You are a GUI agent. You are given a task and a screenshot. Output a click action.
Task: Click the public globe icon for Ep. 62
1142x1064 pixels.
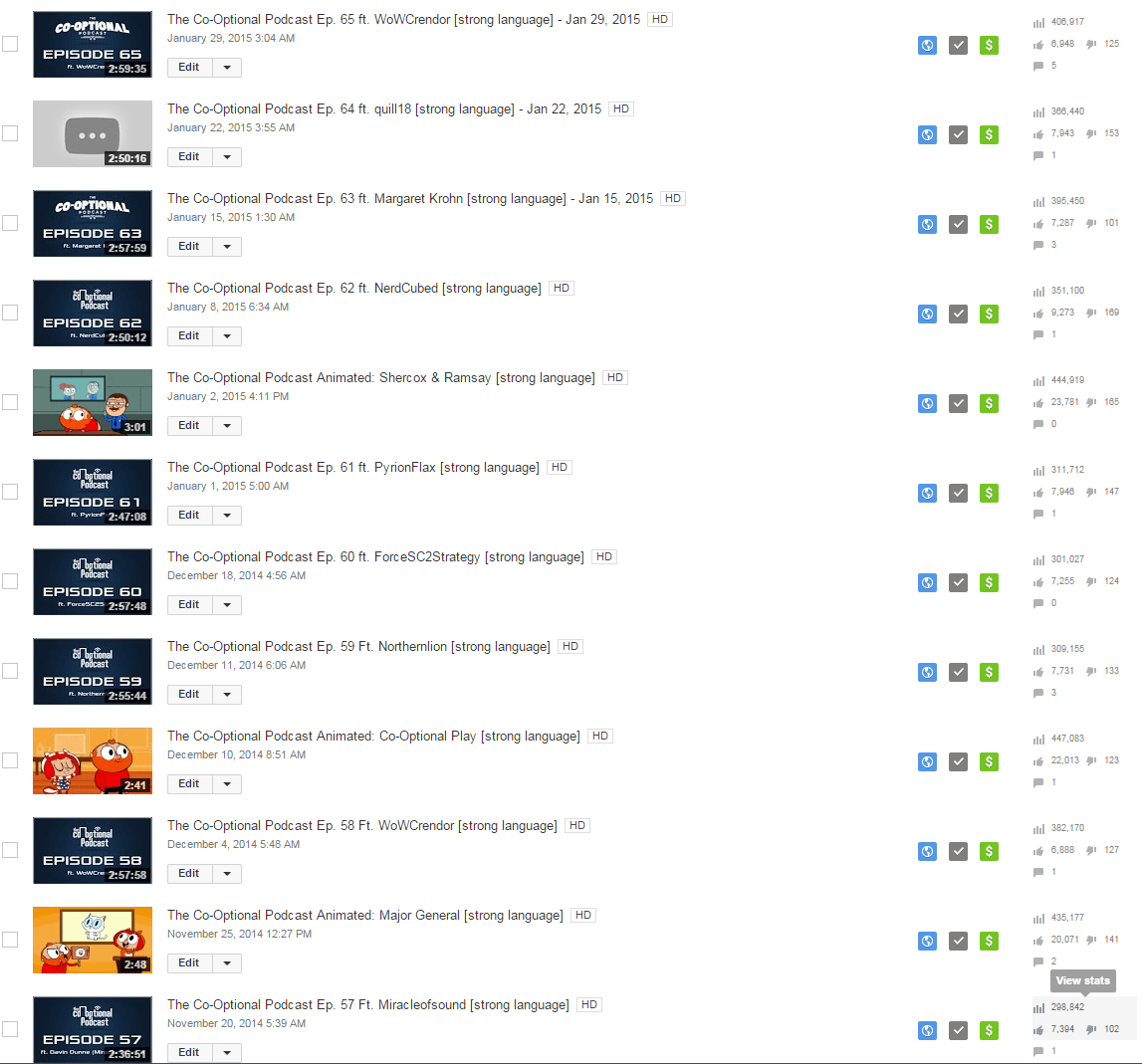[x=927, y=314]
